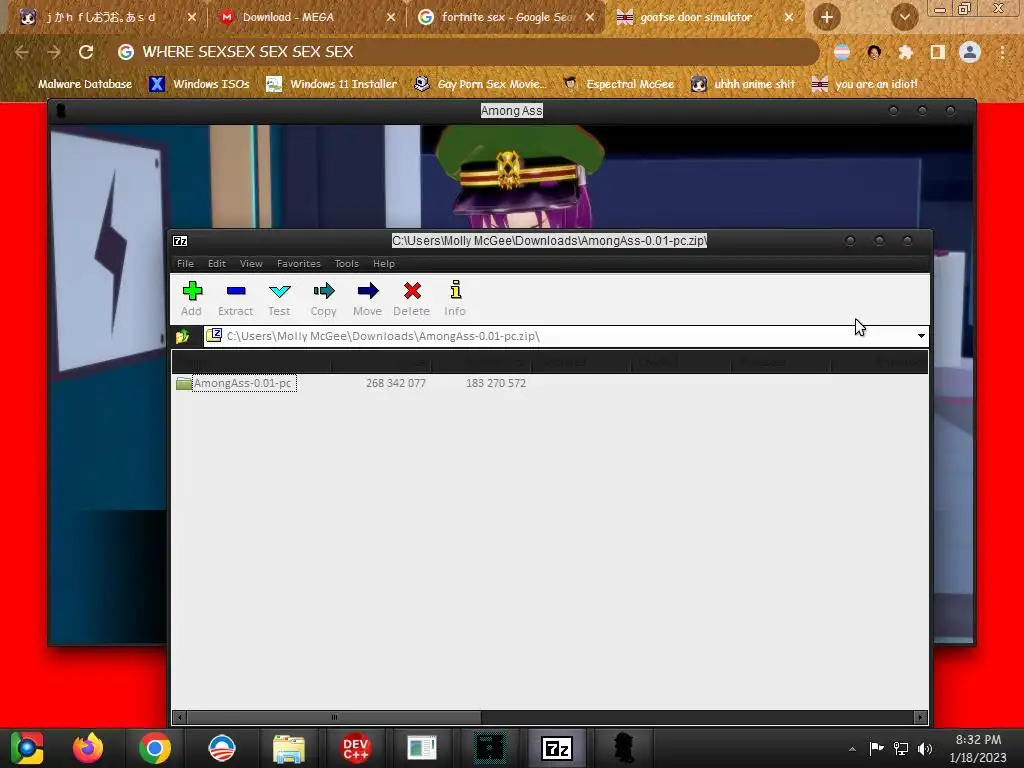Extract the archive with Extract button
This screenshot has width=1024, height=768.
[235, 298]
